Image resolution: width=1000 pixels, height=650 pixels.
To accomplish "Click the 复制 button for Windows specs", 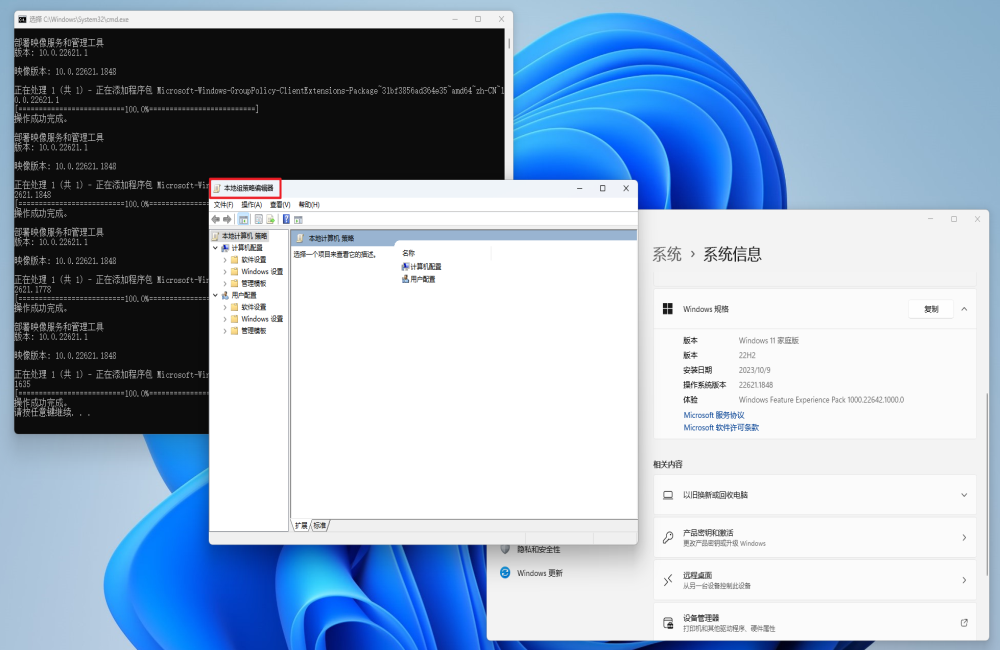I will tap(931, 309).
